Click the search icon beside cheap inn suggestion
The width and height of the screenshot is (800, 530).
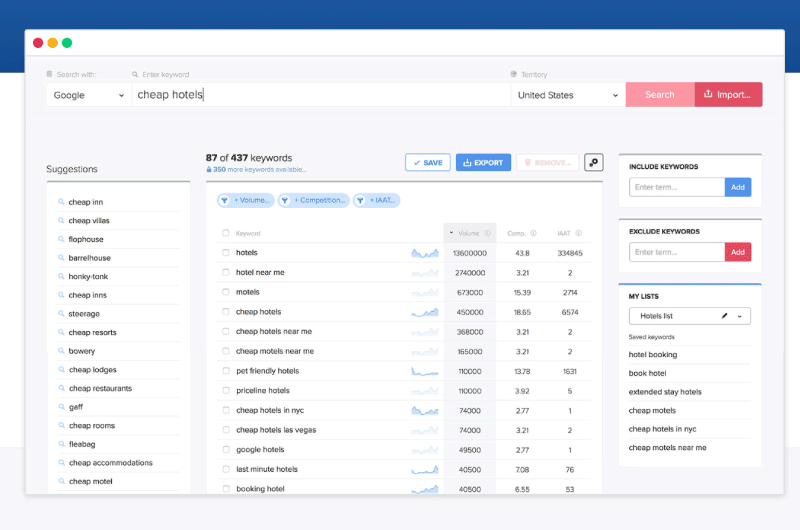61,202
